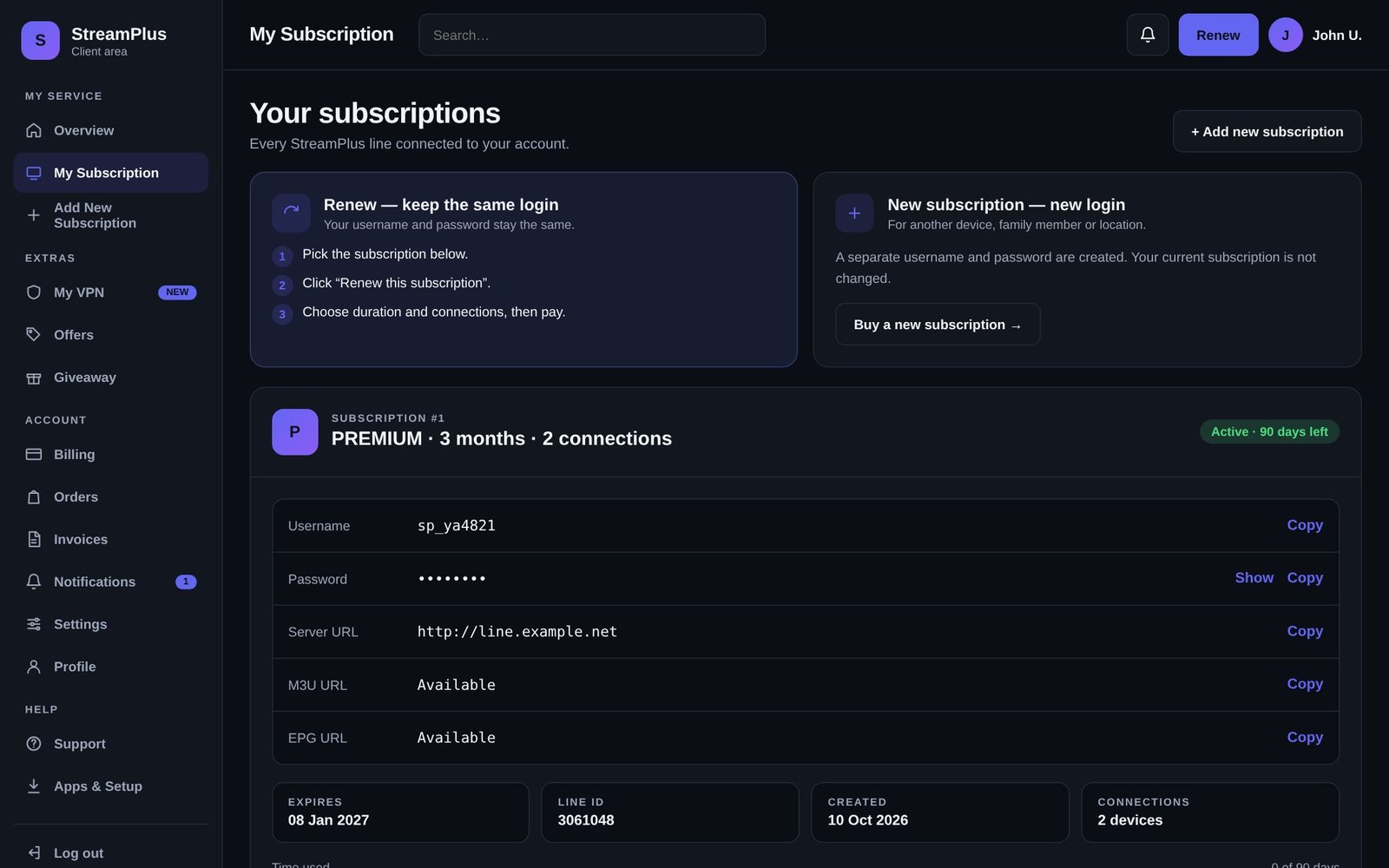This screenshot has height=868, width=1389.
Task: Click John U. avatar icon
Action: click(1285, 35)
